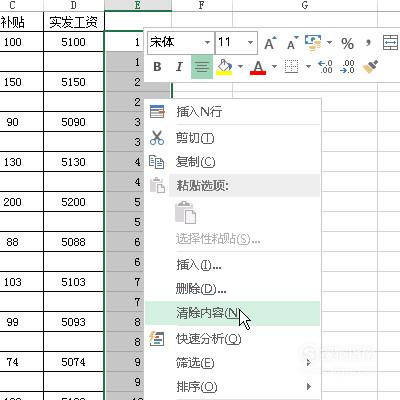Image resolution: width=400 pixels, height=400 pixels.
Task: Toggle italic formatting in mini toolbar
Action: tap(179, 67)
